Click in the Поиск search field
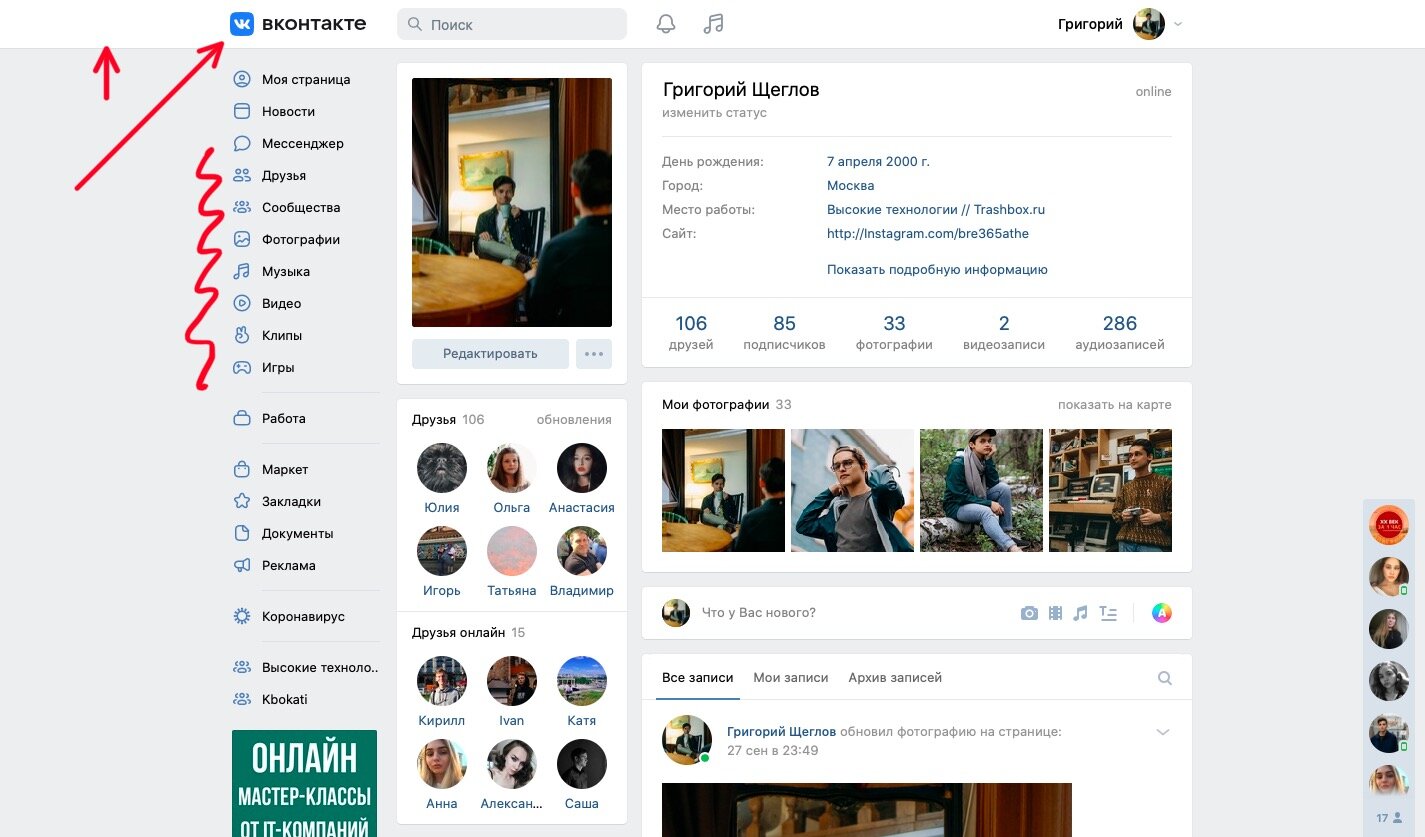The width and height of the screenshot is (1425, 837). tap(512, 24)
